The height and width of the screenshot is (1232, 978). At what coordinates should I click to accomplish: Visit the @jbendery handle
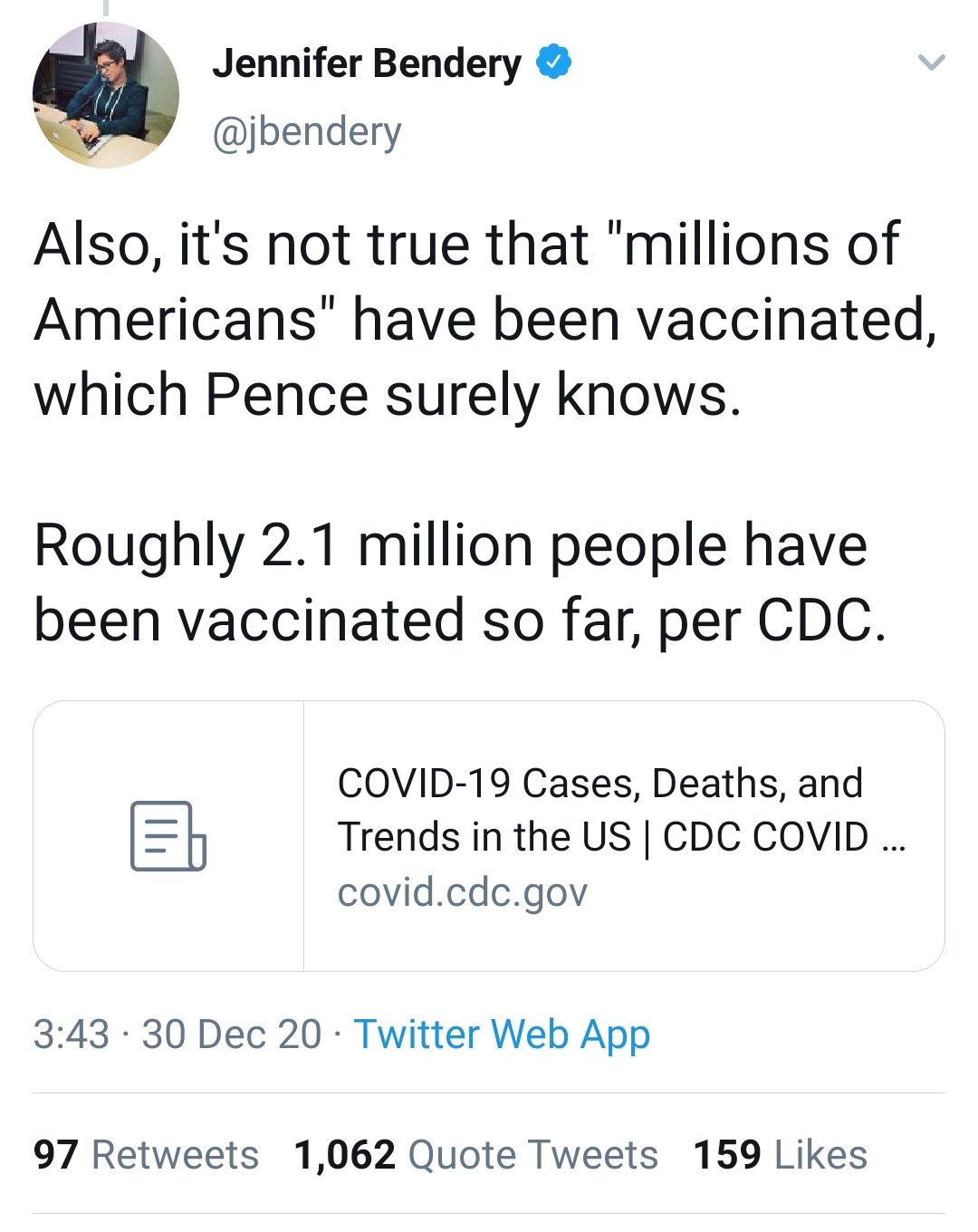click(x=307, y=132)
